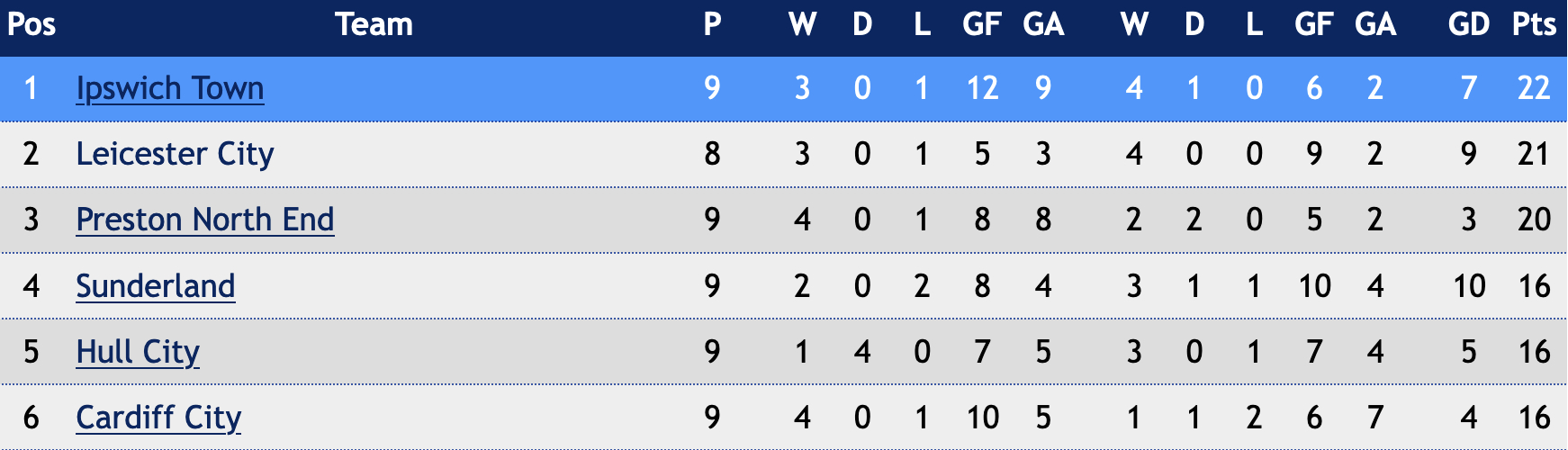Click Leicester City's played value 8
This screenshot has height=450, width=1568.
pos(712,154)
